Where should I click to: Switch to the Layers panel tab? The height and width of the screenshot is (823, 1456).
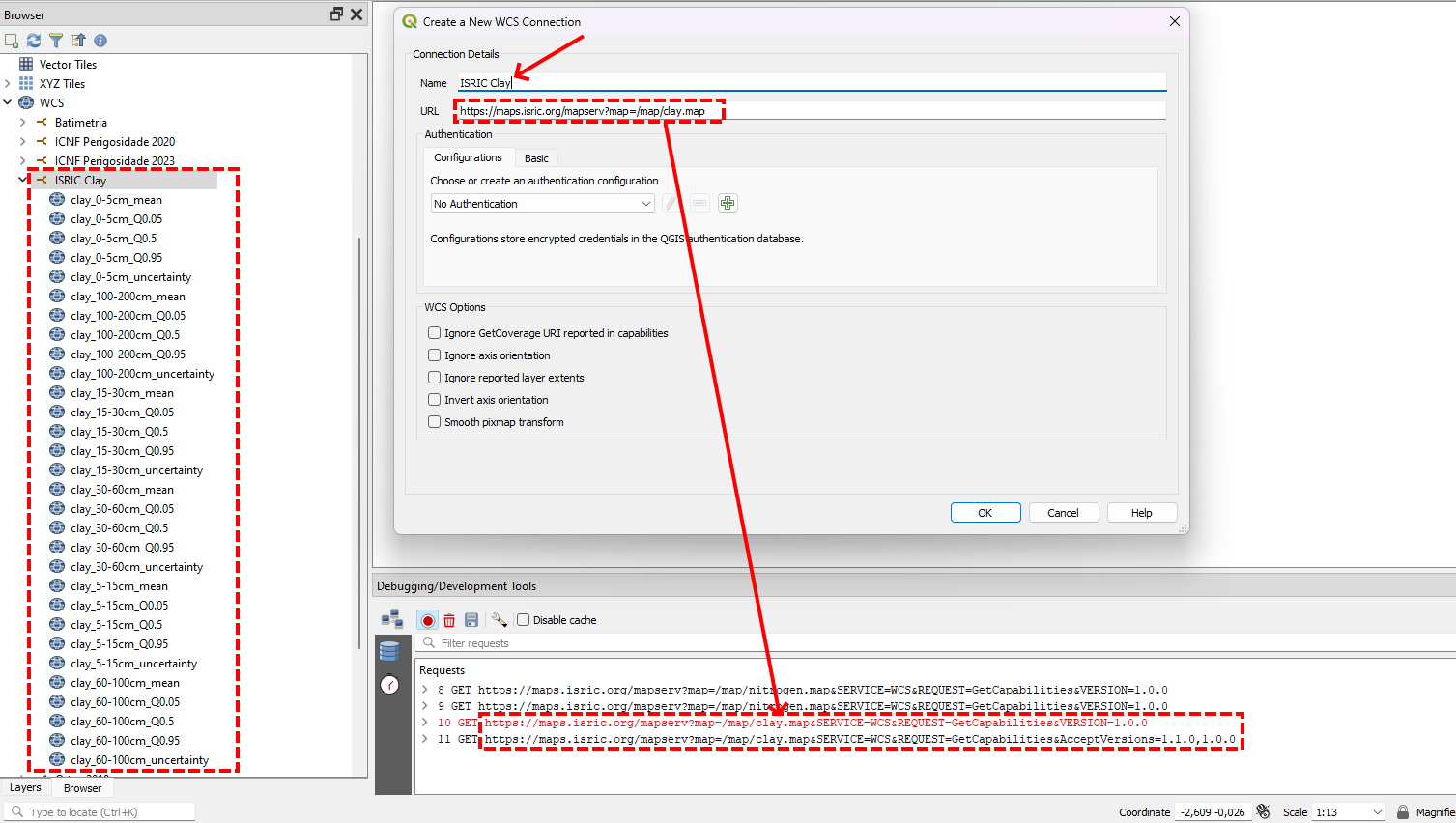pyautogui.click(x=25, y=787)
